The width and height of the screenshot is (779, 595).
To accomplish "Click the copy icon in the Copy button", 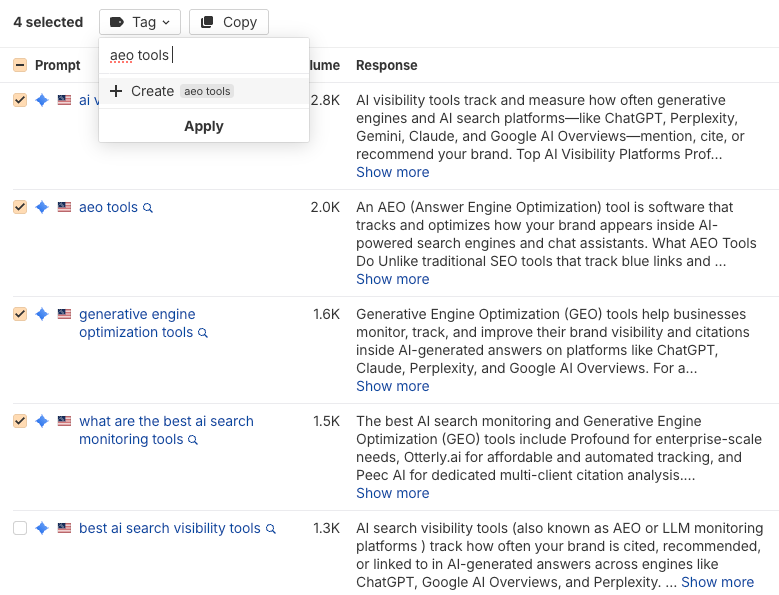I will click(207, 22).
